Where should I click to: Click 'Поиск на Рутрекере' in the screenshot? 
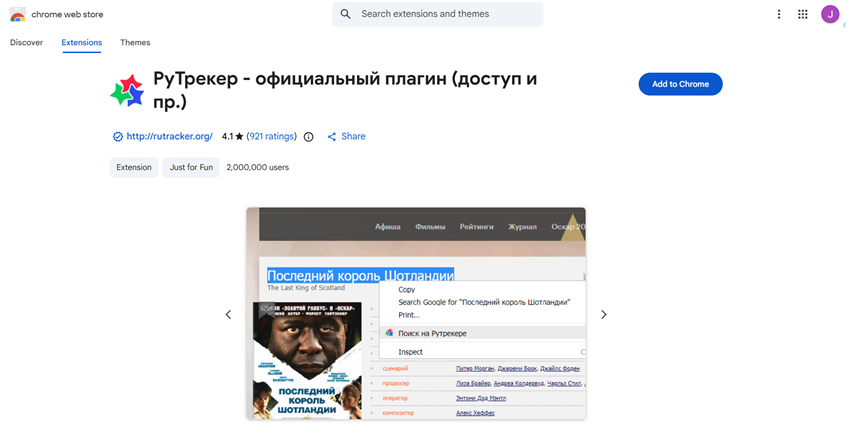[432, 333]
